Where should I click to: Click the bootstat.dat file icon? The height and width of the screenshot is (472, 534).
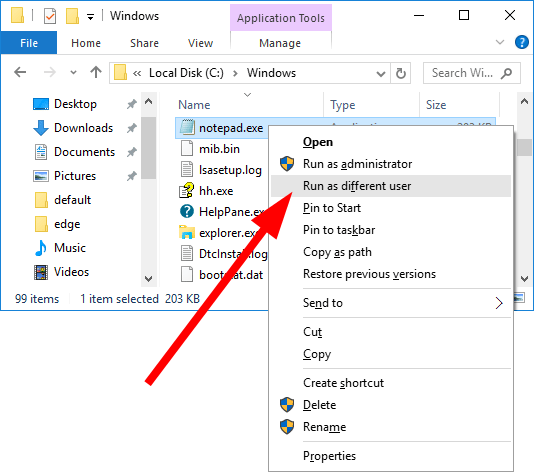pyautogui.click(x=187, y=274)
